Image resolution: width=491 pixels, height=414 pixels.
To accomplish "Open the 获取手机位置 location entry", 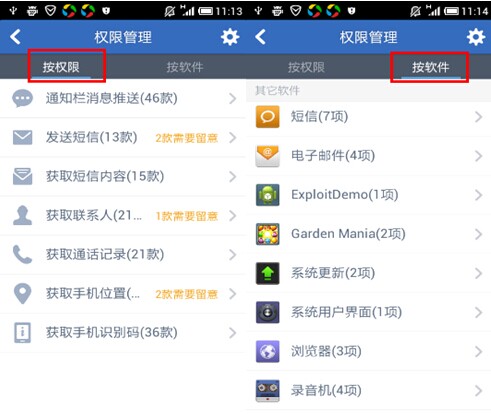I will click(123, 294).
